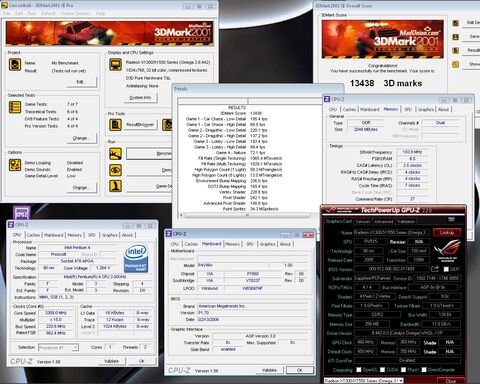Select SPD tab in CPU-Z Memory window
The height and width of the screenshot is (384, 480).
coord(408,109)
